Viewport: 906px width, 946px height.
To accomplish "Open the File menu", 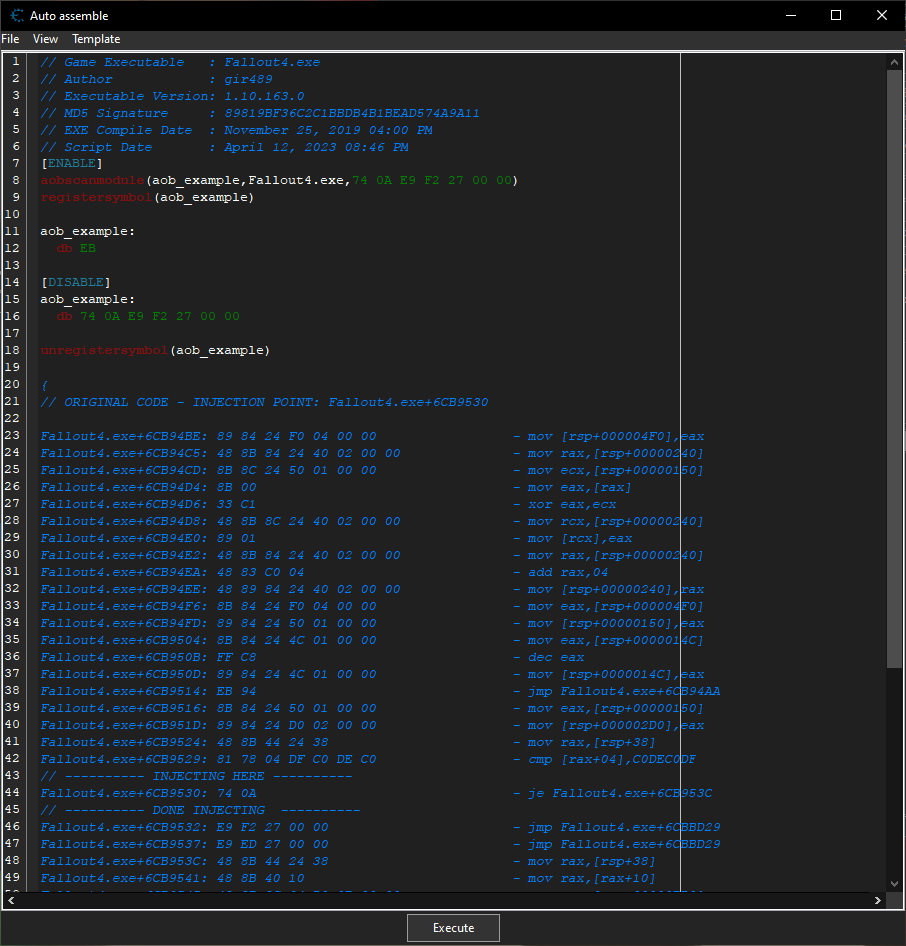I will (10, 39).
